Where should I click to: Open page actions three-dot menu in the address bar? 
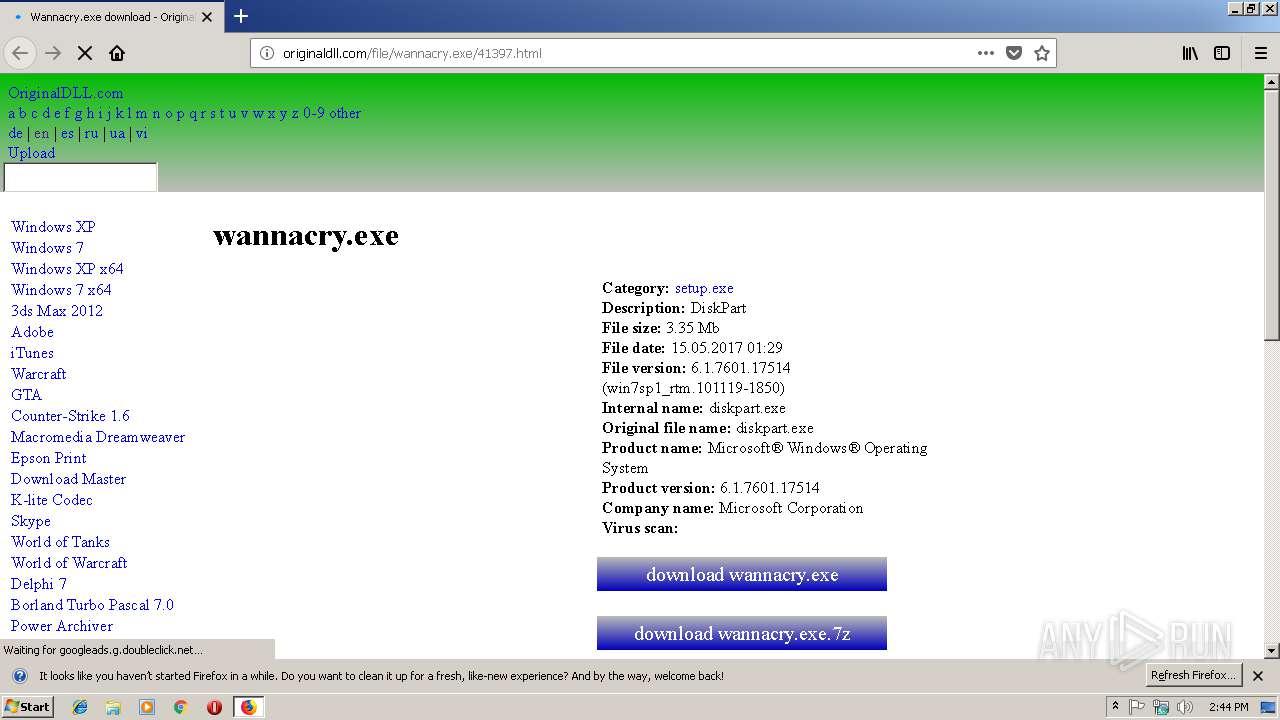pos(986,53)
